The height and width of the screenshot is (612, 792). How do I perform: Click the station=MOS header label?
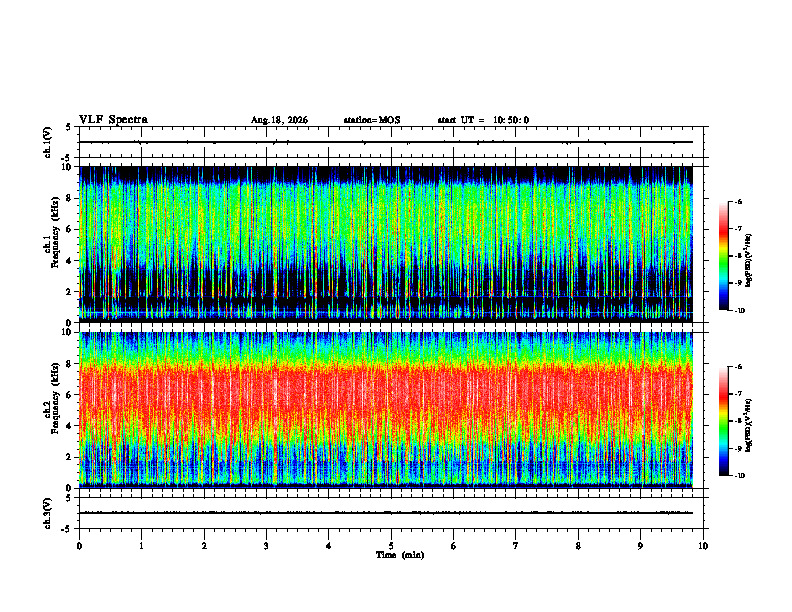click(x=372, y=120)
